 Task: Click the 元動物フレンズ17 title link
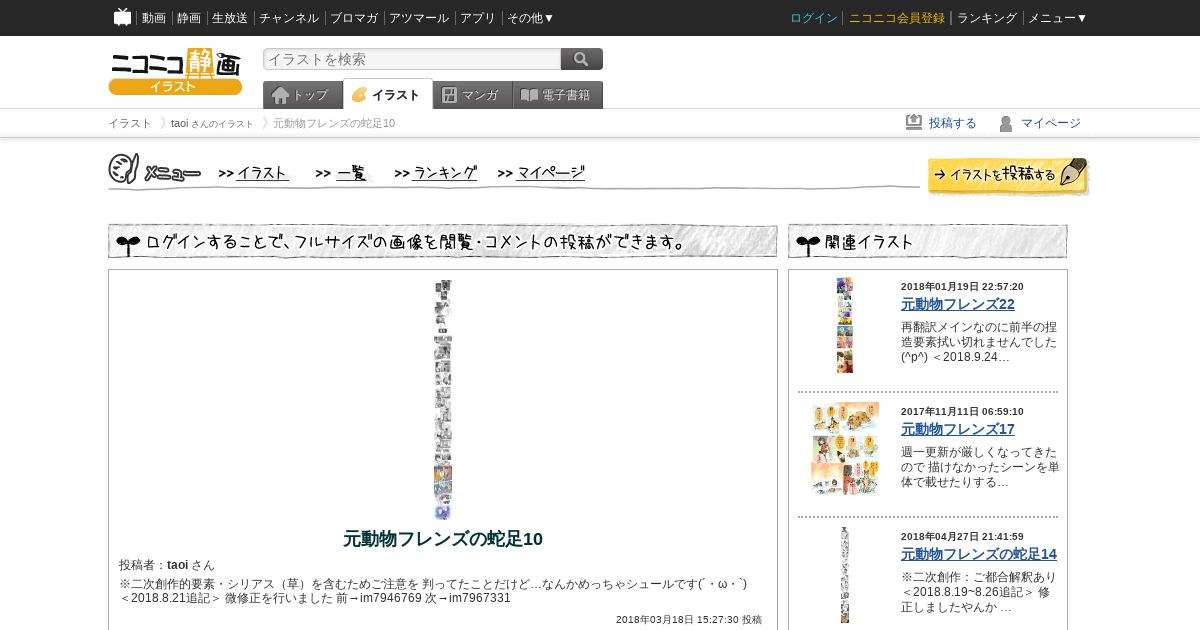[958, 429]
